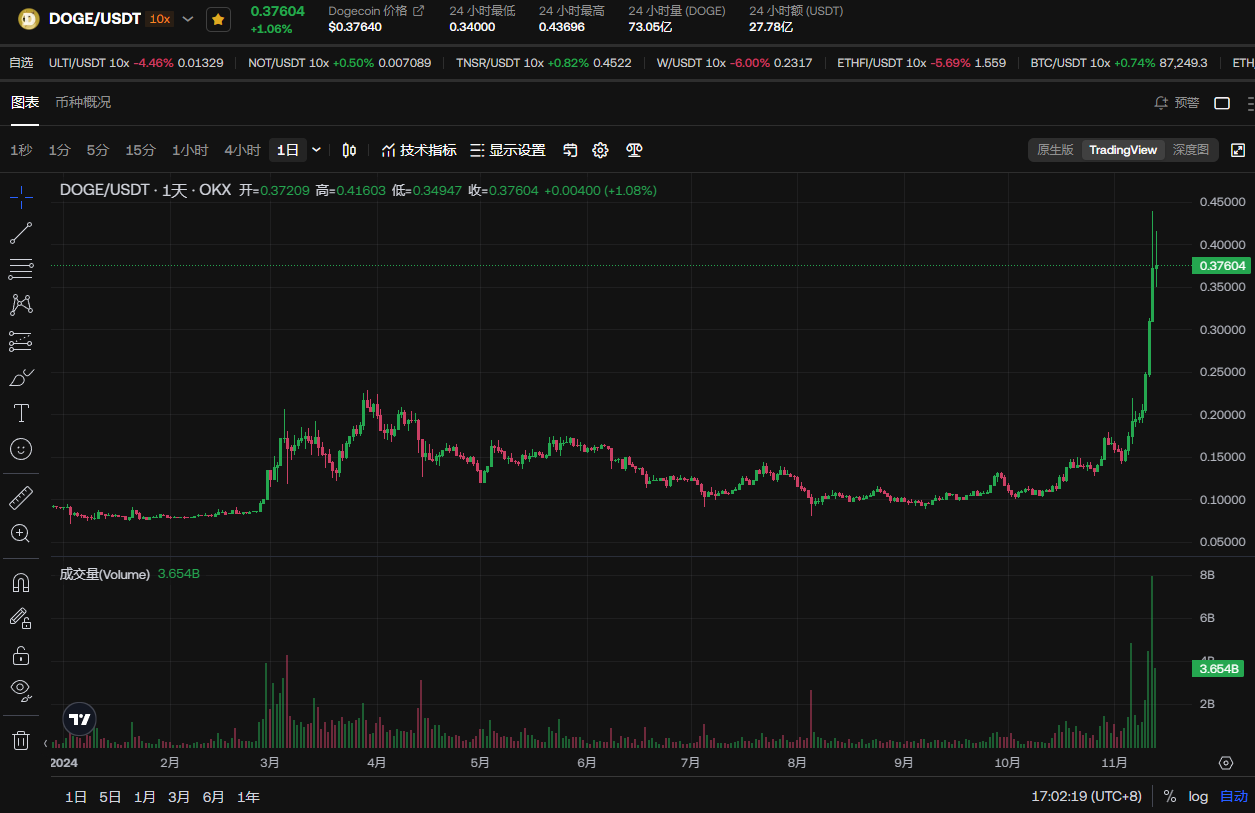This screenshot has width=1255, height=813.
Task: Select the 4小时 timeframe
Action: click(242, 150)
